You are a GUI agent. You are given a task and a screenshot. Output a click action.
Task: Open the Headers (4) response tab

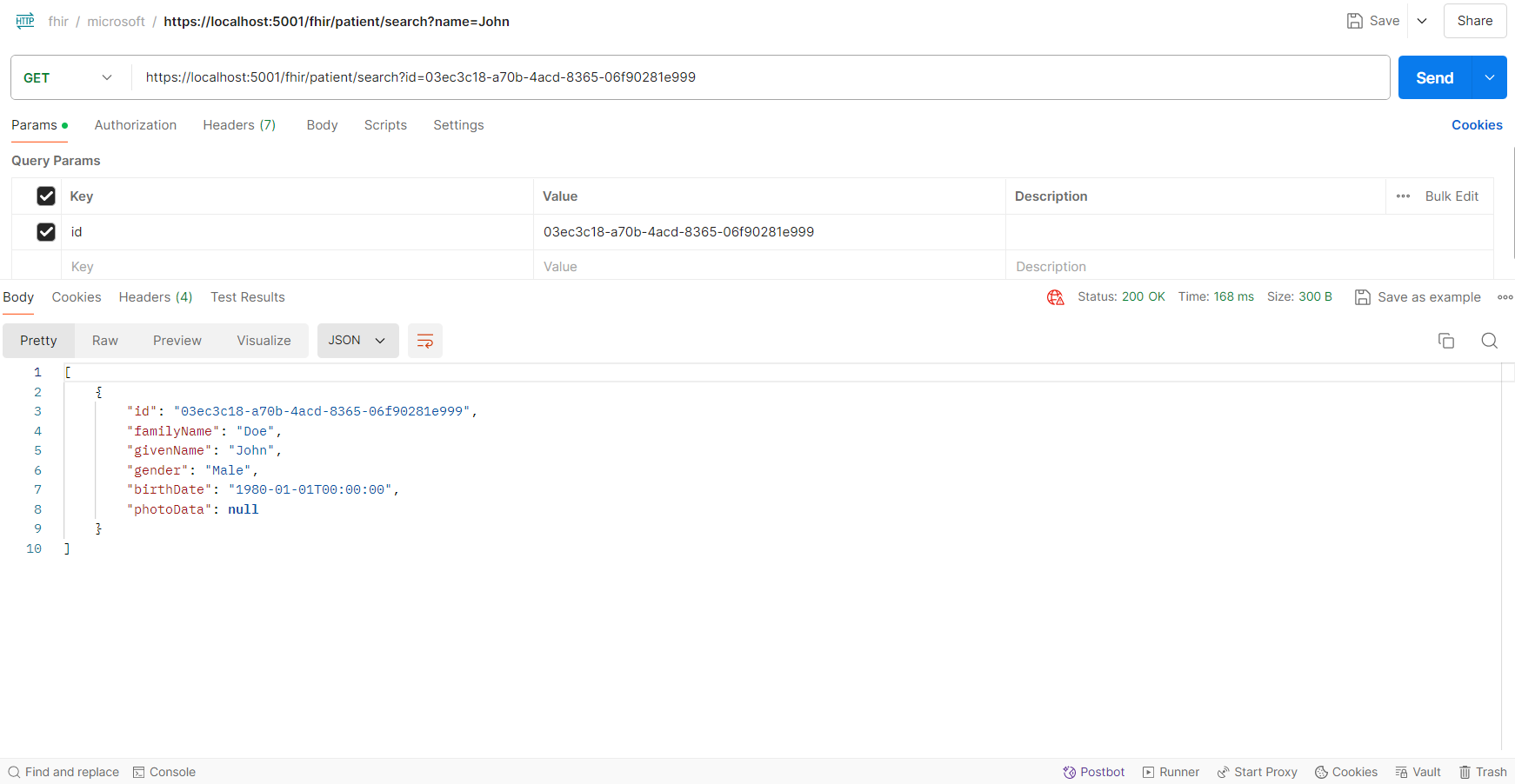tap(156, 297)
